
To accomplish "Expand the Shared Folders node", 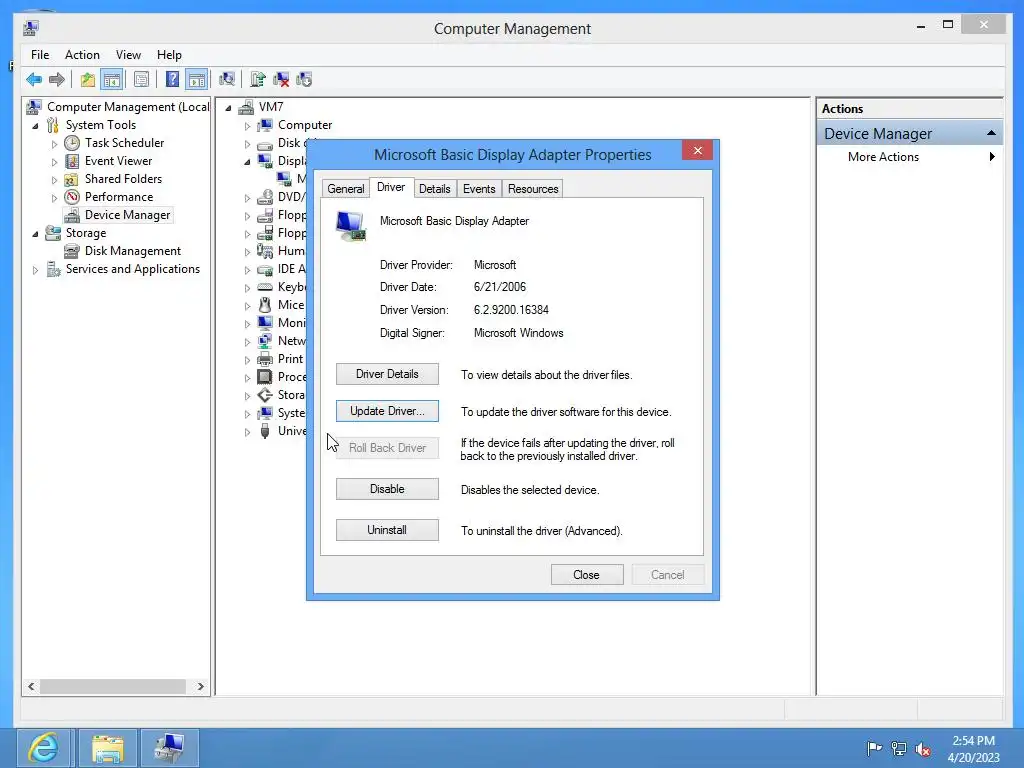I will pos(54,180).
